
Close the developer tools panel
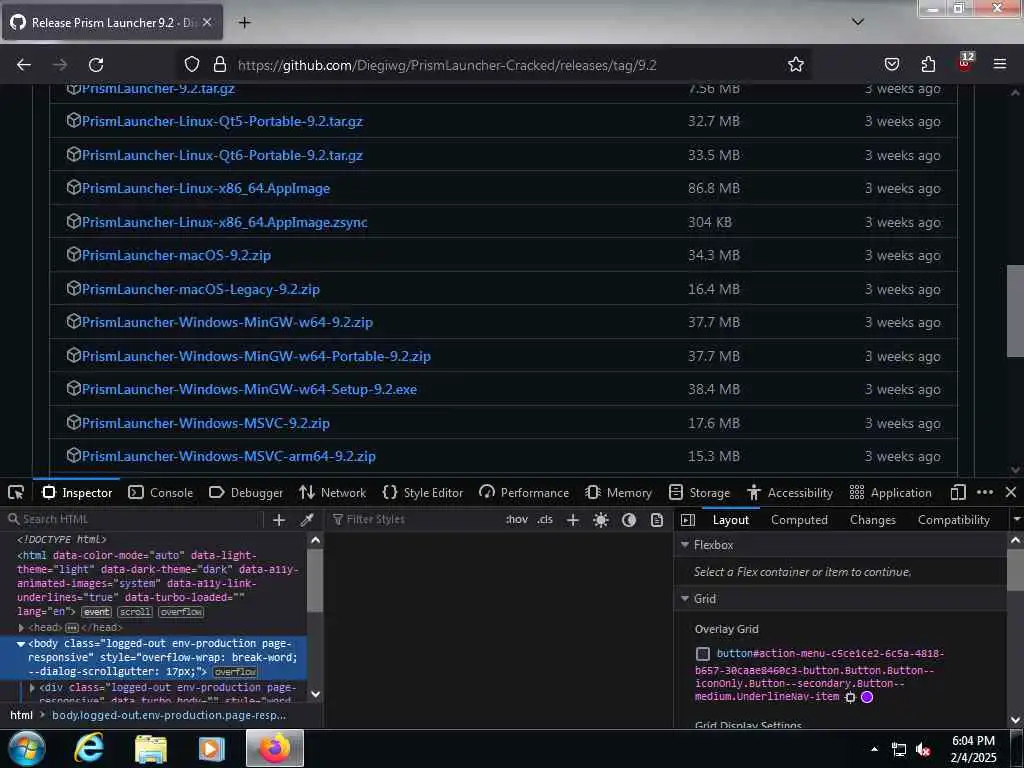coord(1011,492)
